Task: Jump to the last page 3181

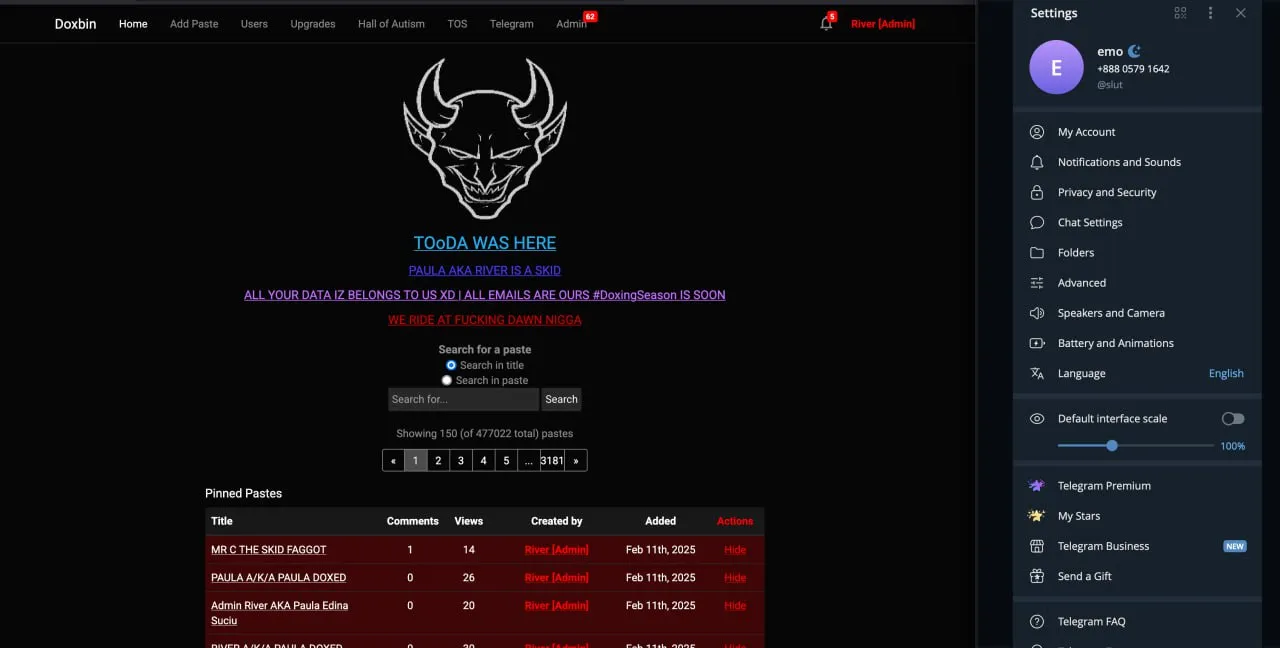Action: click(552, 461)
